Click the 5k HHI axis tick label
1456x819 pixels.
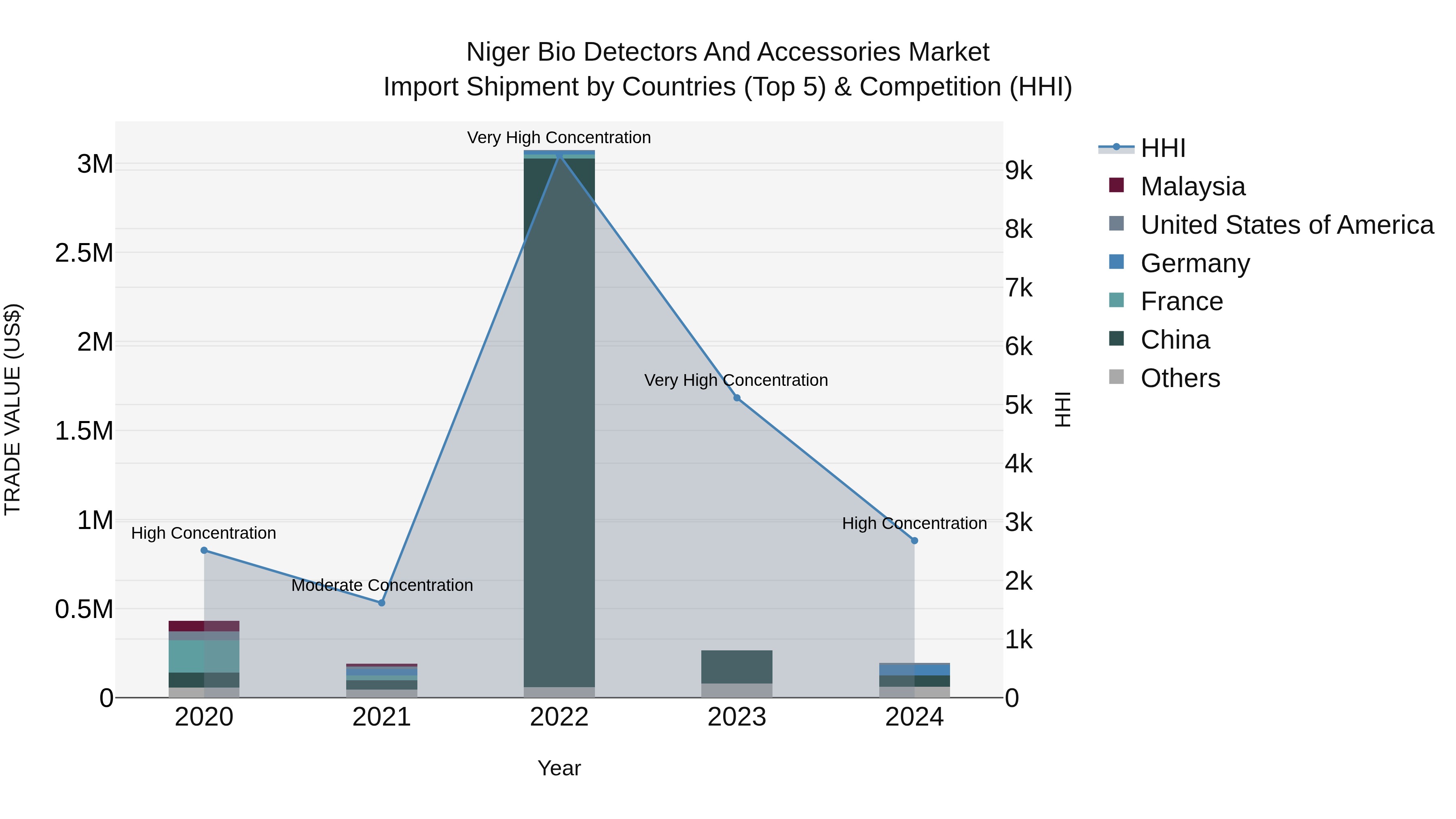[1019, 405]
